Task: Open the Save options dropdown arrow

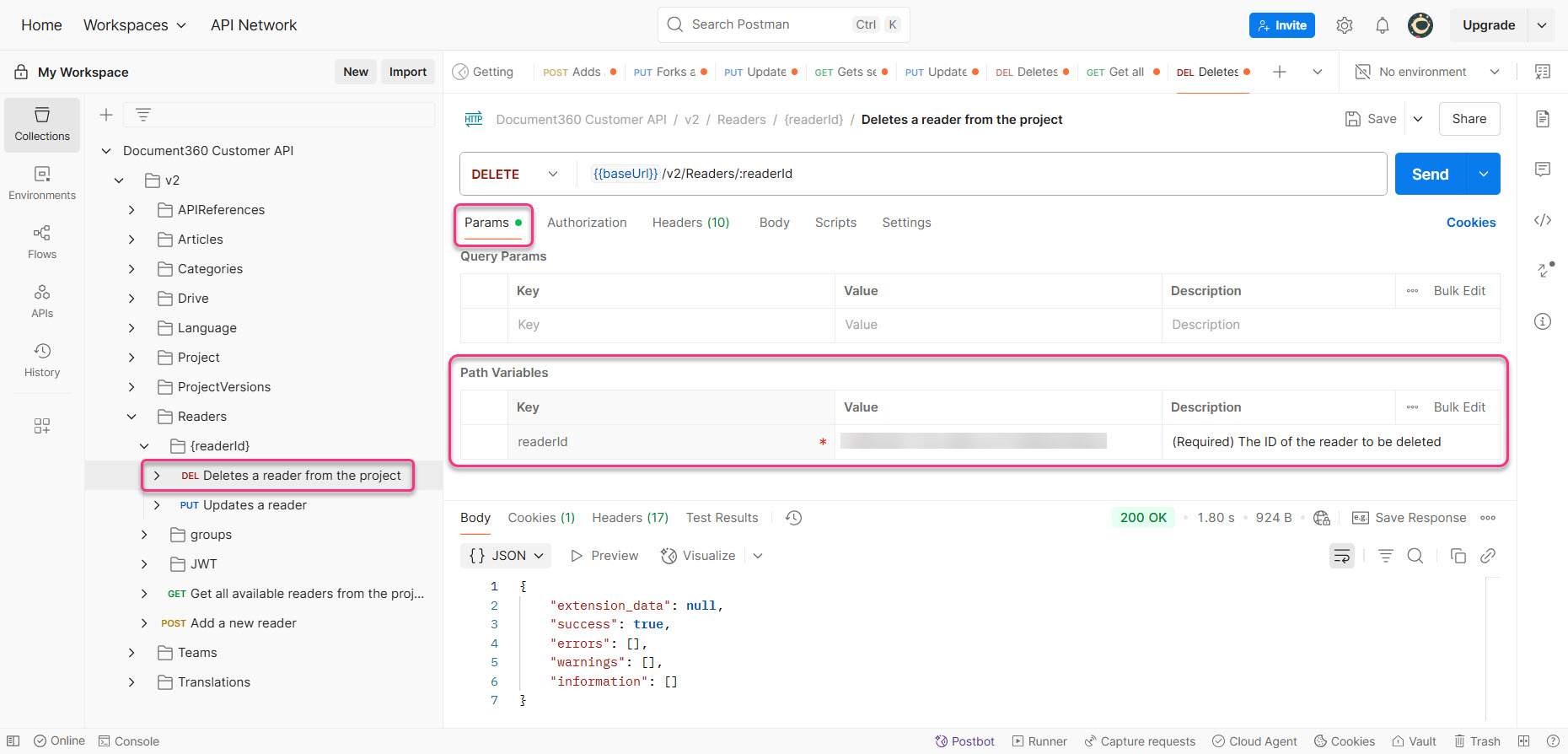Action: click(1418, 119)
